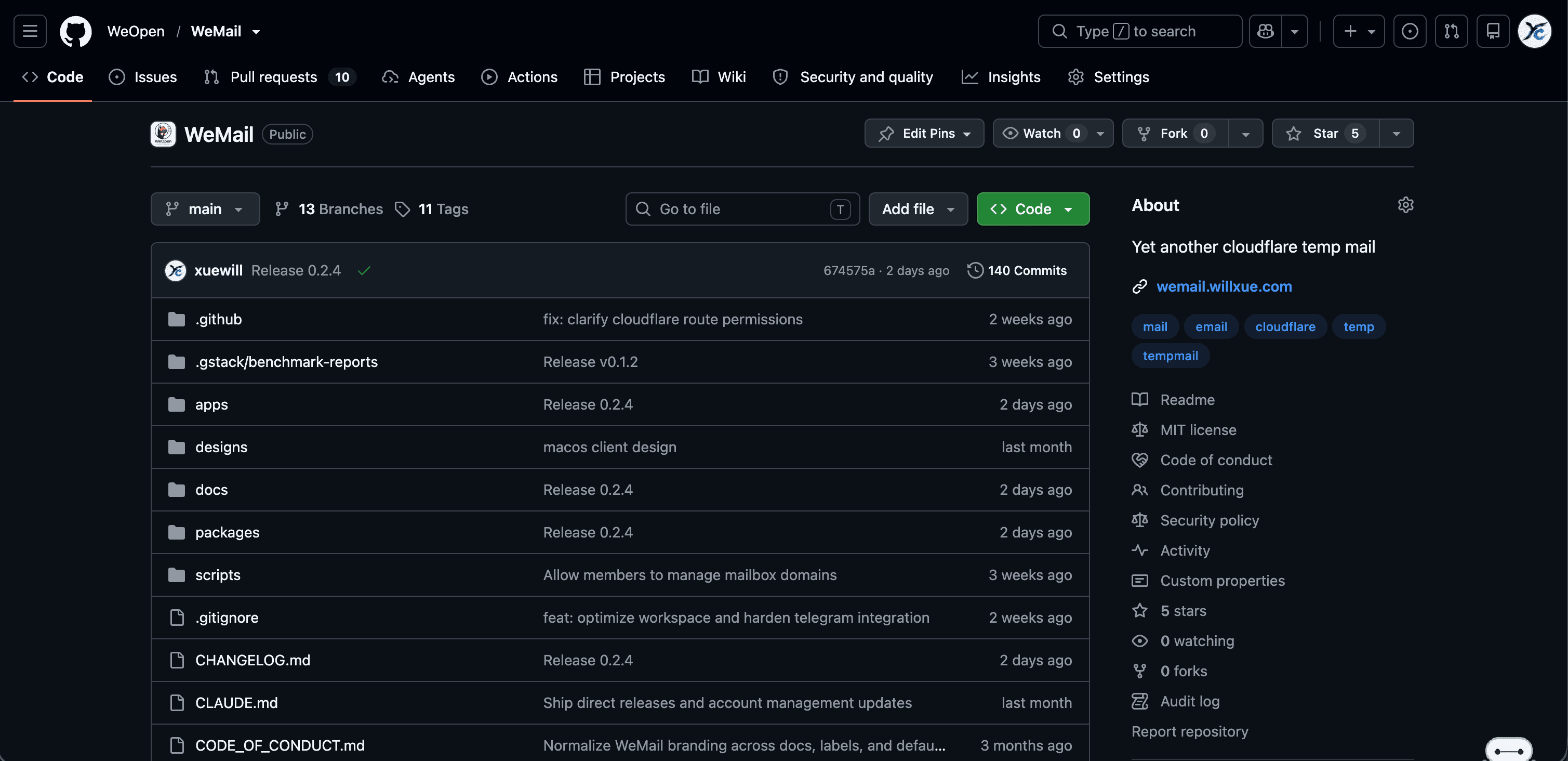The image size is (1568, 761).
Task: Expand the Star lists caret
Action: (x=1397, y=133)
